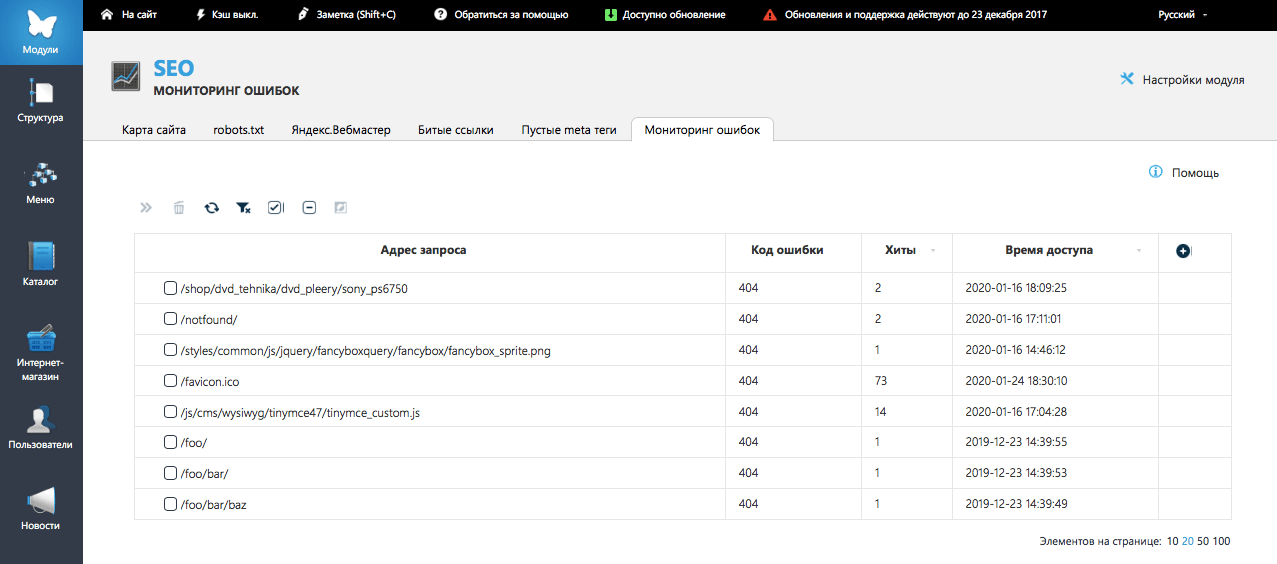Screen dimensions: 1277x564
Task: Check the /foo/ row checkbox
Action: coord(170,442)
